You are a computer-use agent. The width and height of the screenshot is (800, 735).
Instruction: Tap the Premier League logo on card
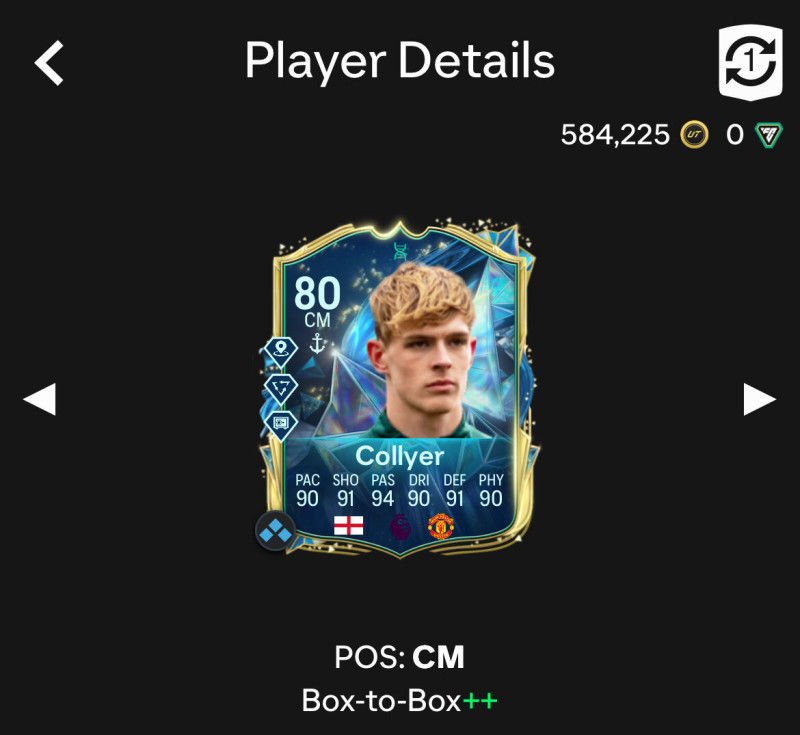[x=399, y=526]
